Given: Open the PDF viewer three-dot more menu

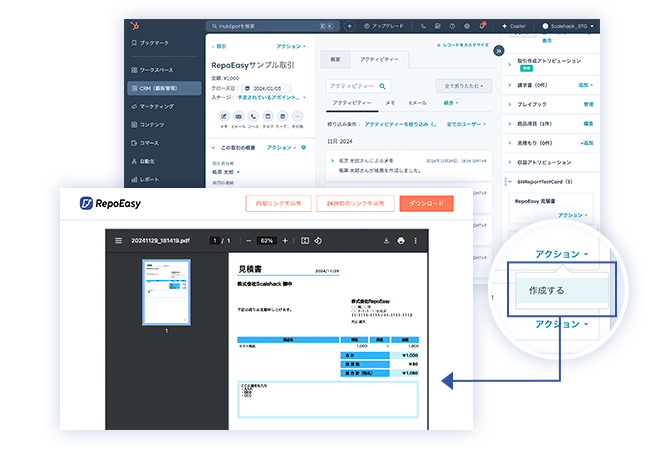Looking at the screenshot, I should point(415,241).
